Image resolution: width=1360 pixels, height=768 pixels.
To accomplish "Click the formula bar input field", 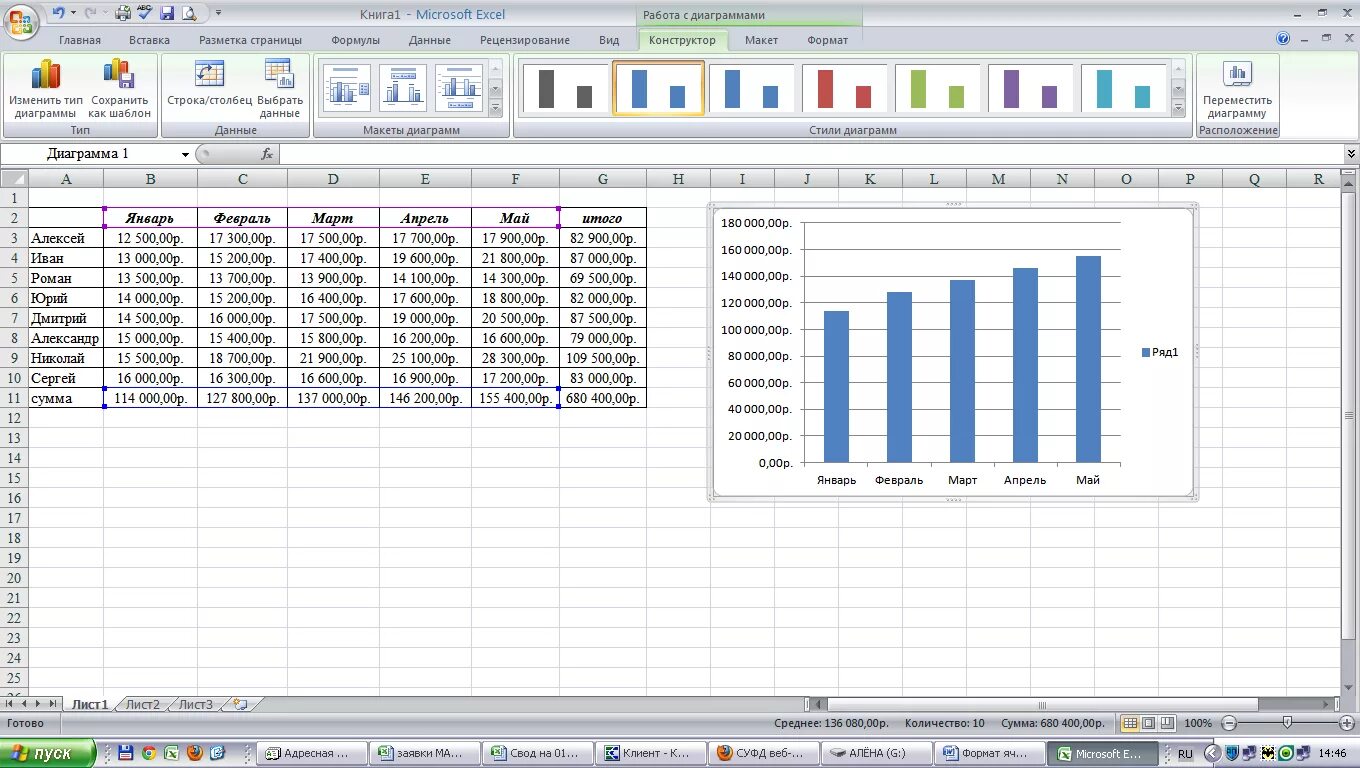I will [x=811, y=154].
